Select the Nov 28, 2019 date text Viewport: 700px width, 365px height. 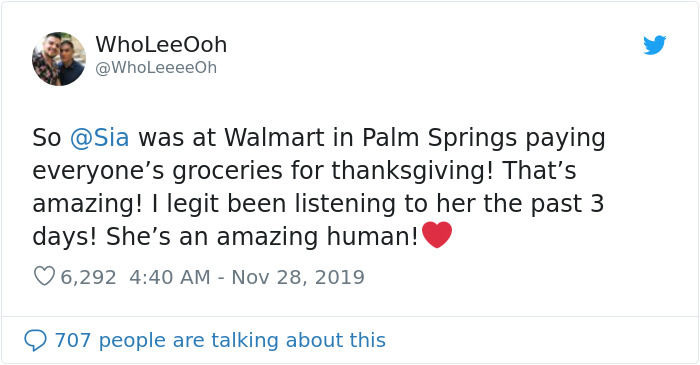pos(298,277)
